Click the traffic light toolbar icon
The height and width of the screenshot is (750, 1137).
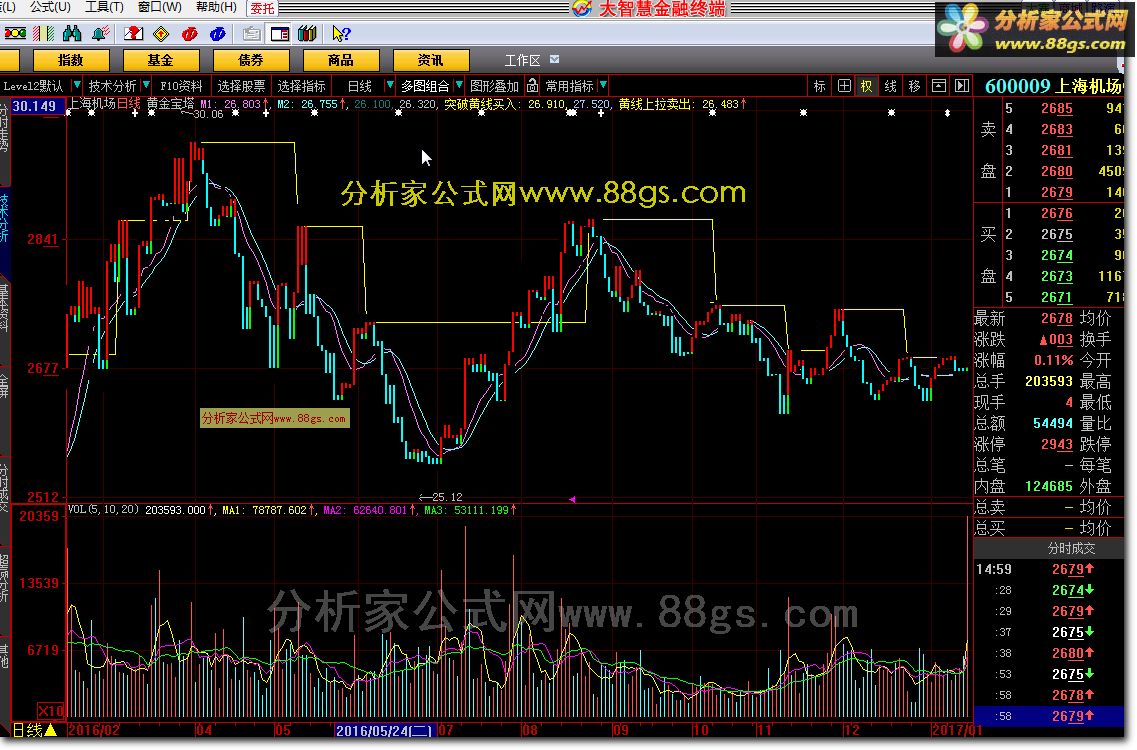(15, 33)
